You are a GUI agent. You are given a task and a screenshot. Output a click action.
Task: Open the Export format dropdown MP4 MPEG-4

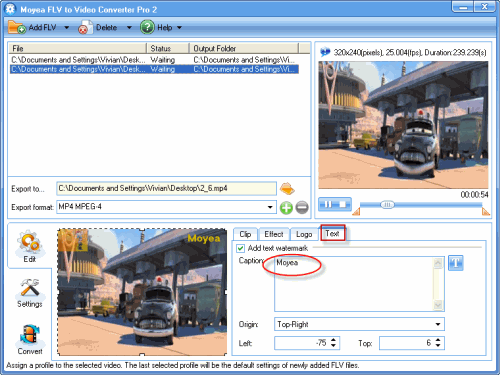(166, 207)
